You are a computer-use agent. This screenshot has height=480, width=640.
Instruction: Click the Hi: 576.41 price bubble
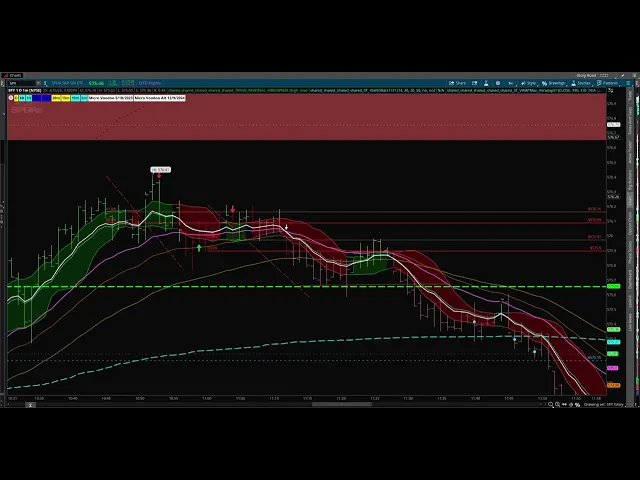click(x=160, y=169)
